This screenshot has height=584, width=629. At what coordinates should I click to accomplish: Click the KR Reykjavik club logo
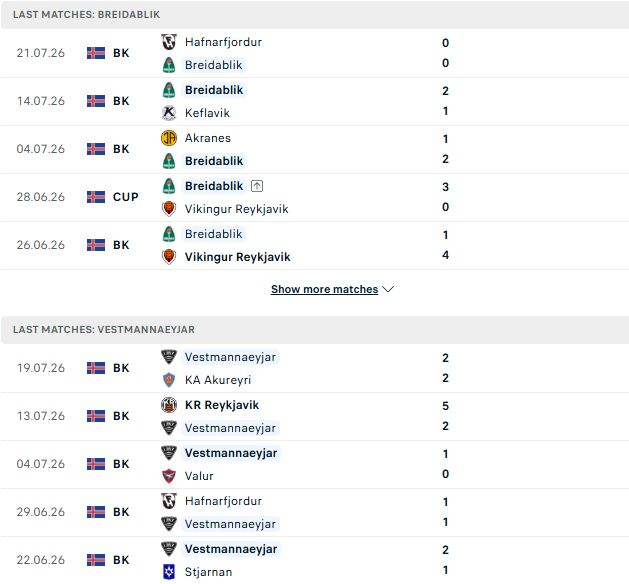(169, 405)
